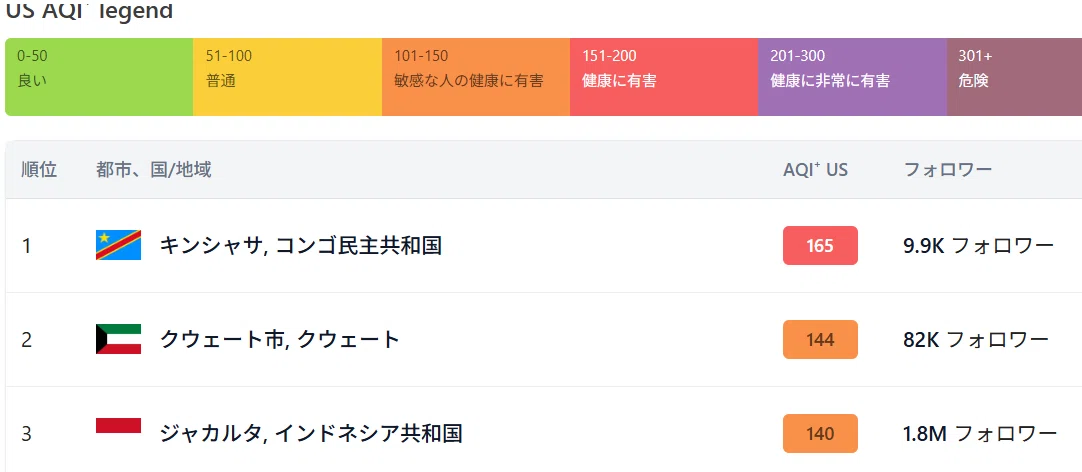1082x472 pixels.
Task: Sort by the AQI⁺ US column header
Action: click(x=816, y=170)
